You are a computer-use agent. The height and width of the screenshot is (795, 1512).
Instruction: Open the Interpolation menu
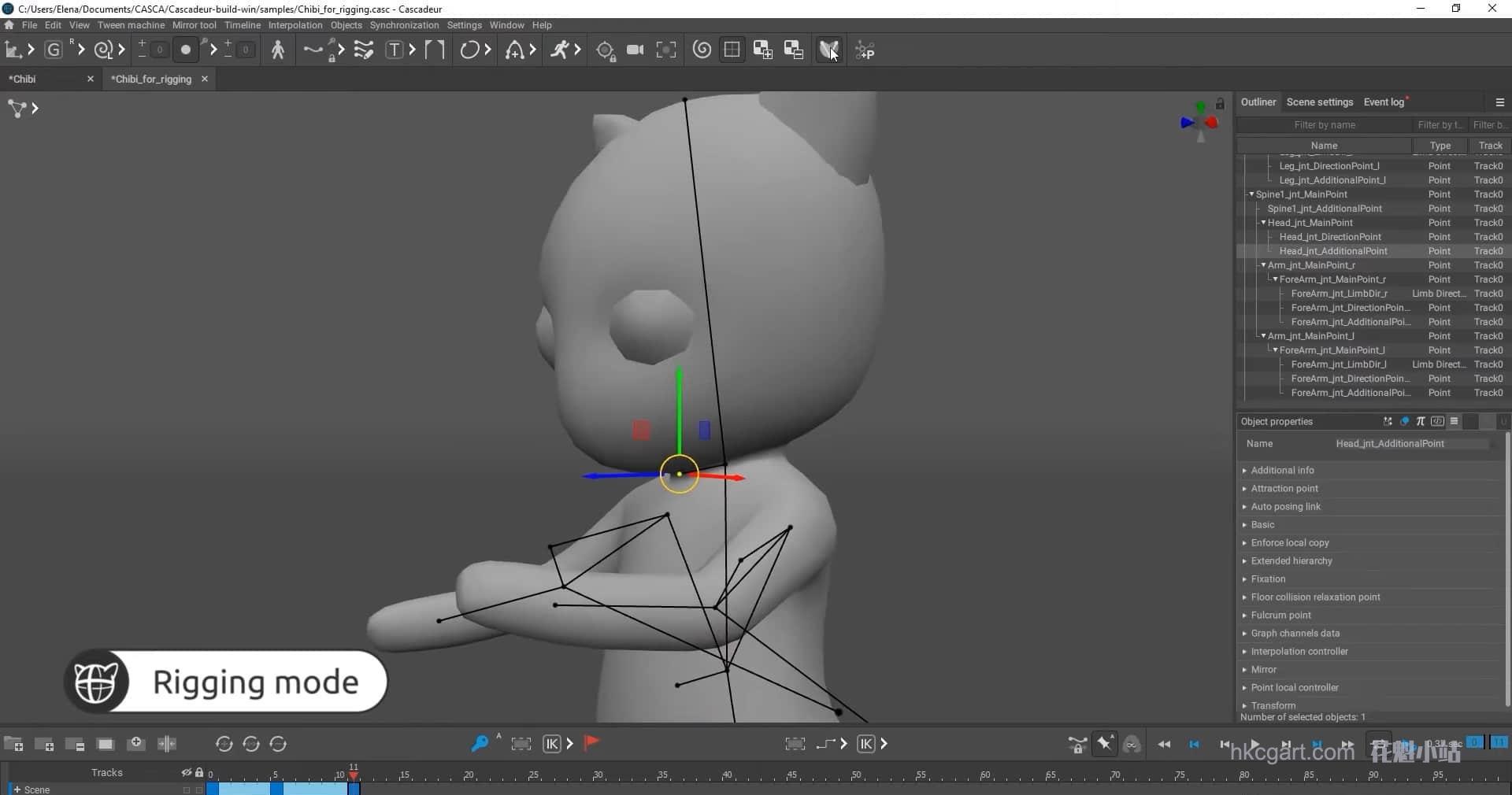point(295,25)
